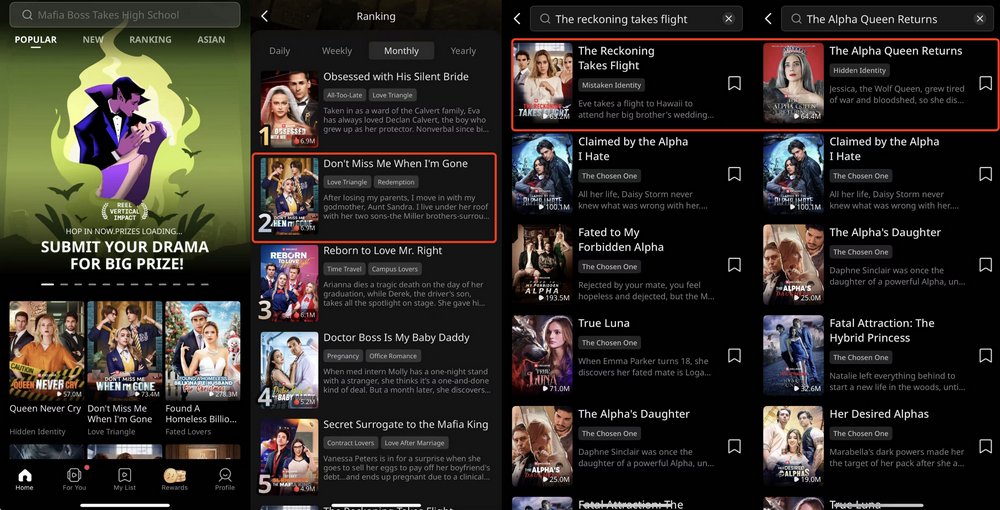Clear 'The Alpha Queen Returns' search text

pyautogui.click(x=979, y=18)
